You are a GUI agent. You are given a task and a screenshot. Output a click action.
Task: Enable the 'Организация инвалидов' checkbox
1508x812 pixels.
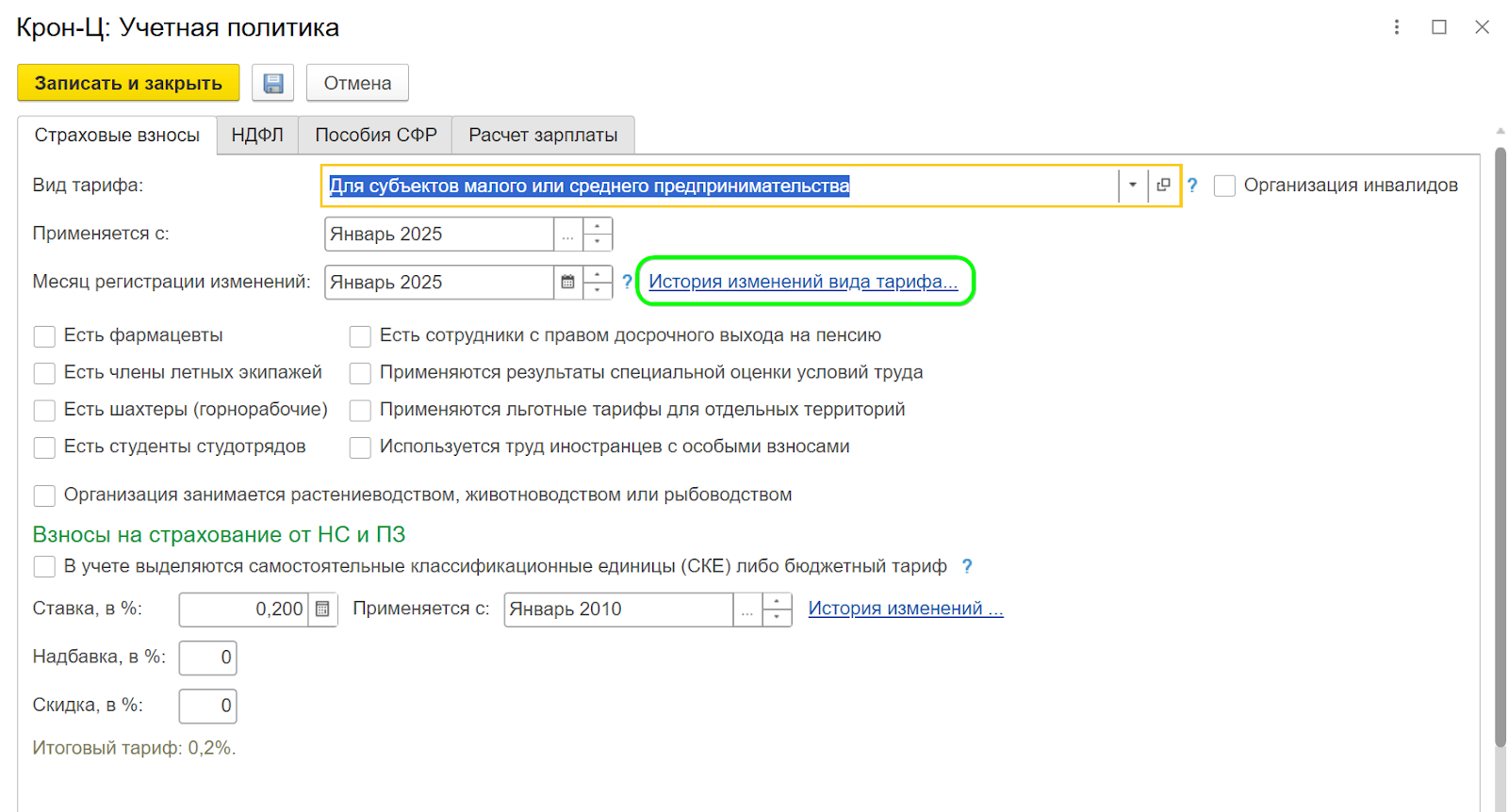(x=1224, y=186)
